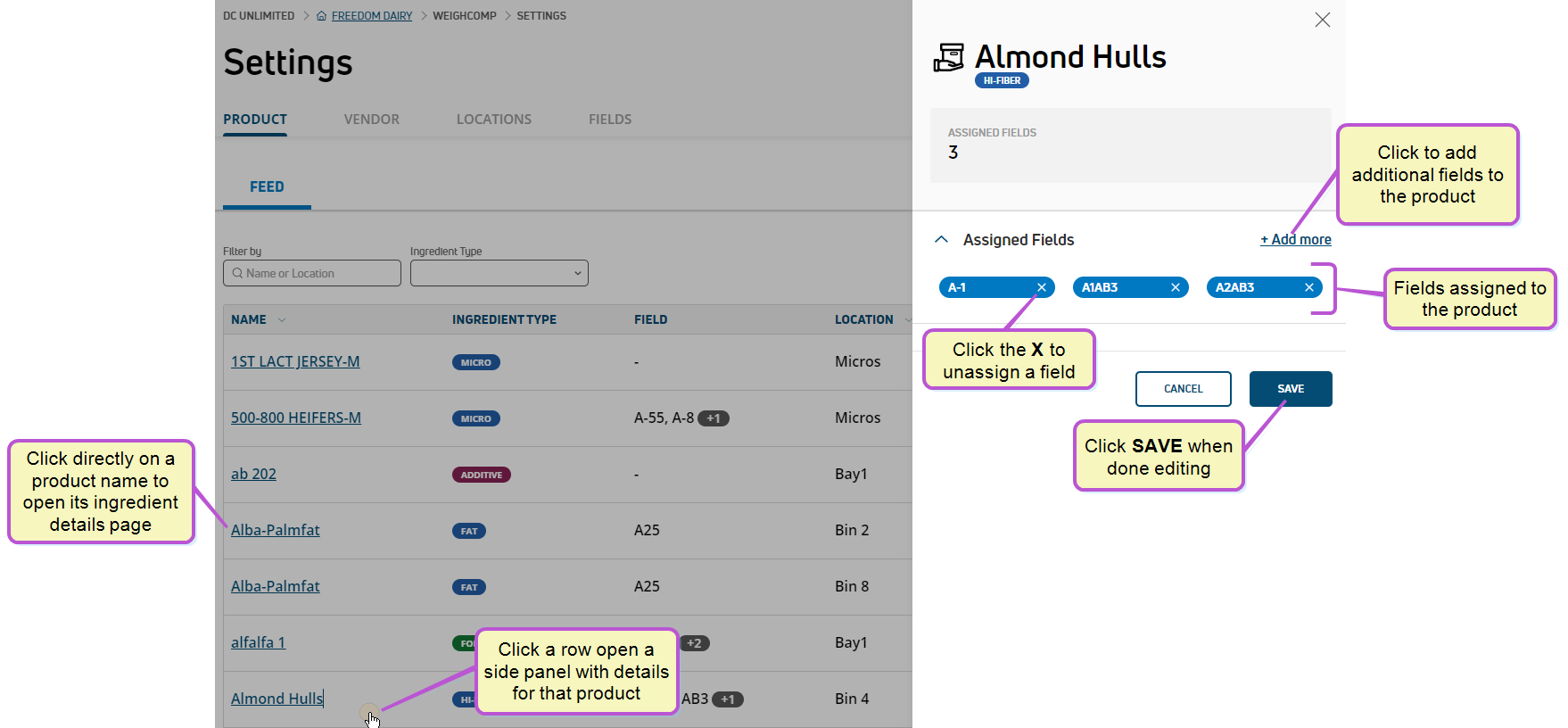Image resolution: width=1568 pixels, height=728 pixels.
Task: Switch to the VENDOR tab
Action: (x=372, y=120)
